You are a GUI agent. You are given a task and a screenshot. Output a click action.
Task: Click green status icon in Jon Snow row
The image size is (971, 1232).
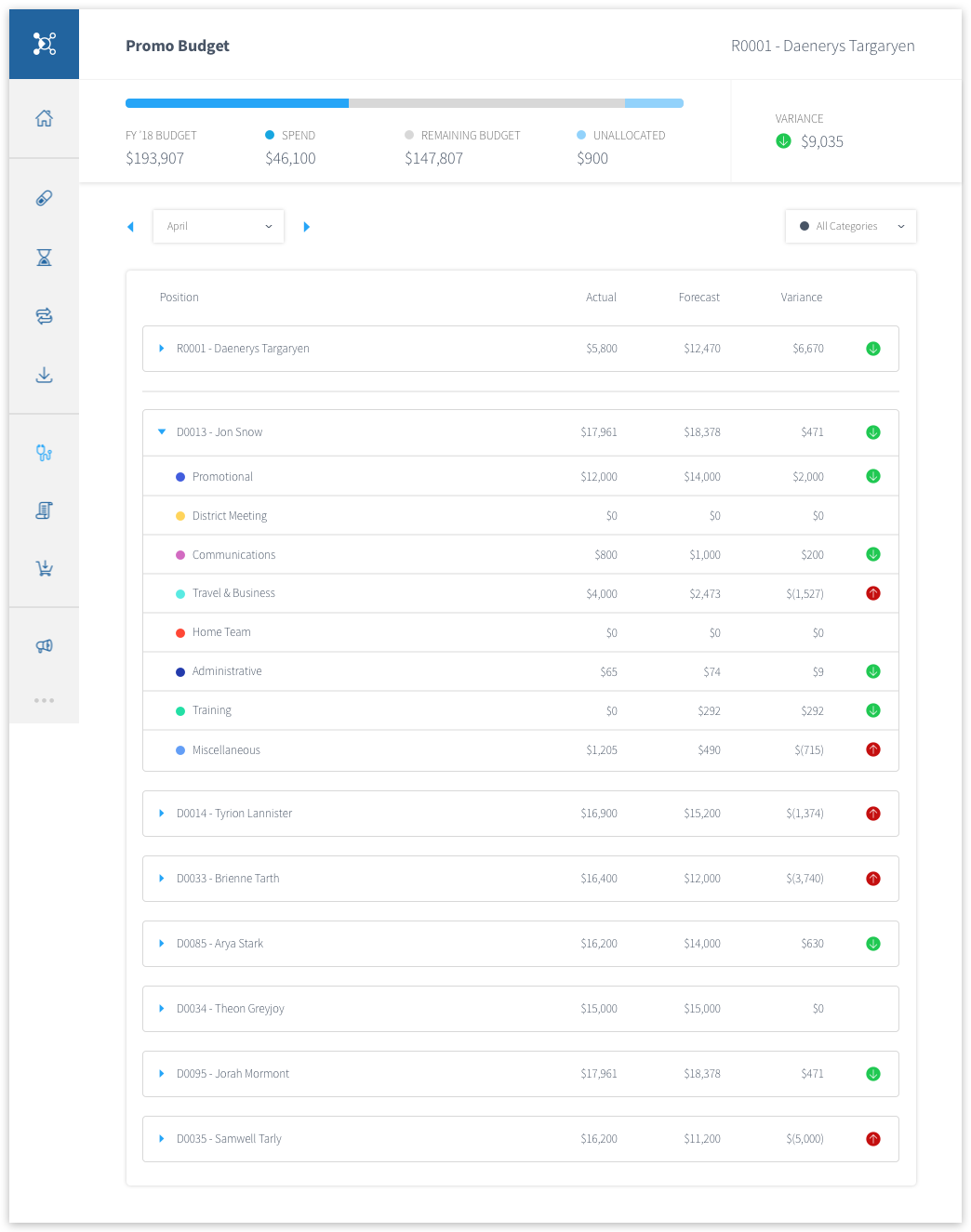coord(873,432)
